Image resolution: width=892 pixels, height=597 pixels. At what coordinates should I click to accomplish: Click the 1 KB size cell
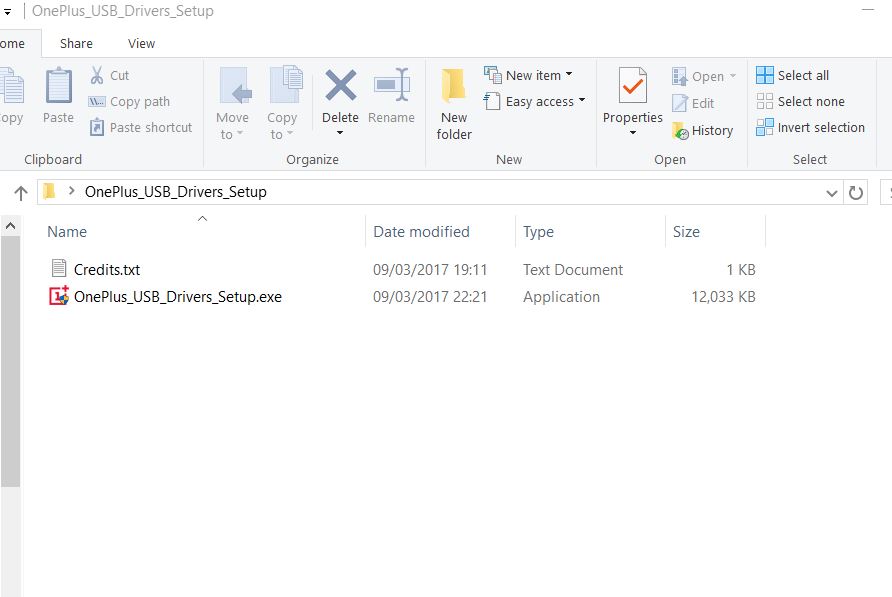pyautogui.click(x=741, y=269)
